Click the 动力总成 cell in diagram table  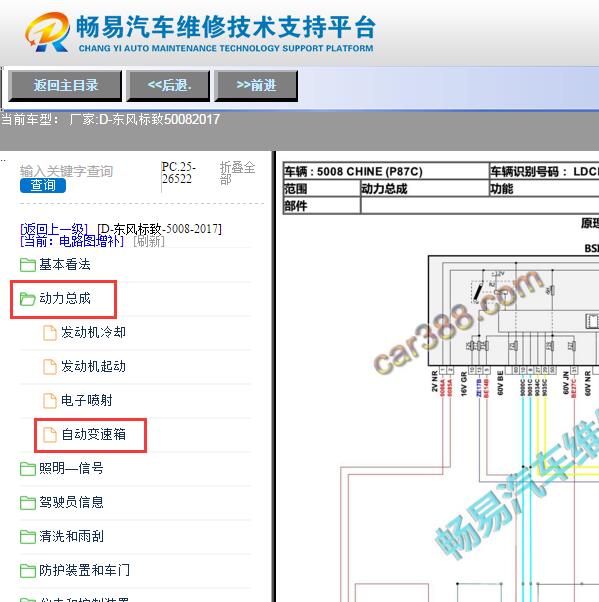coord(424,189)
